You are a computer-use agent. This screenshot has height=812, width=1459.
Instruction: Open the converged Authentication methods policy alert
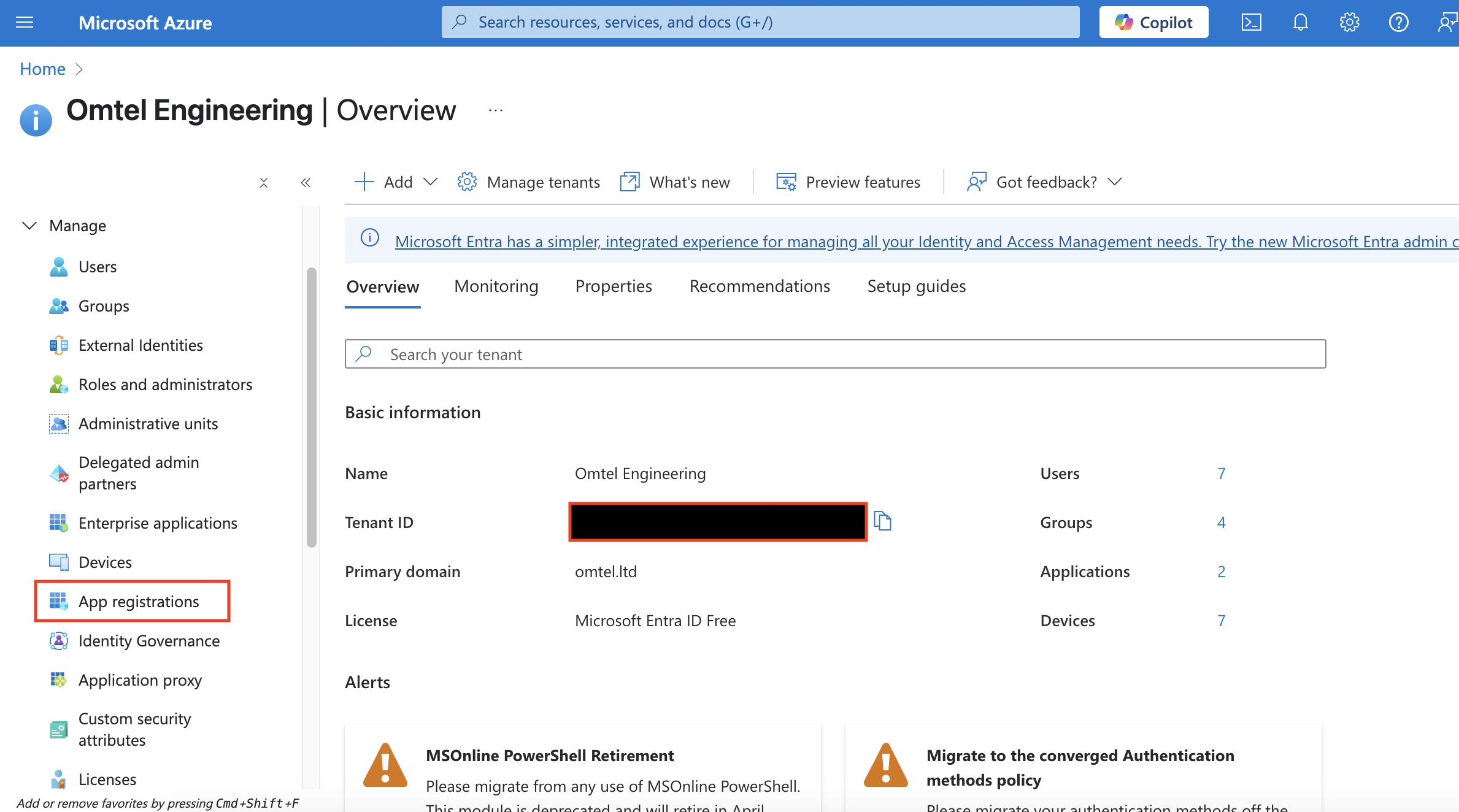coord(1083,768)
